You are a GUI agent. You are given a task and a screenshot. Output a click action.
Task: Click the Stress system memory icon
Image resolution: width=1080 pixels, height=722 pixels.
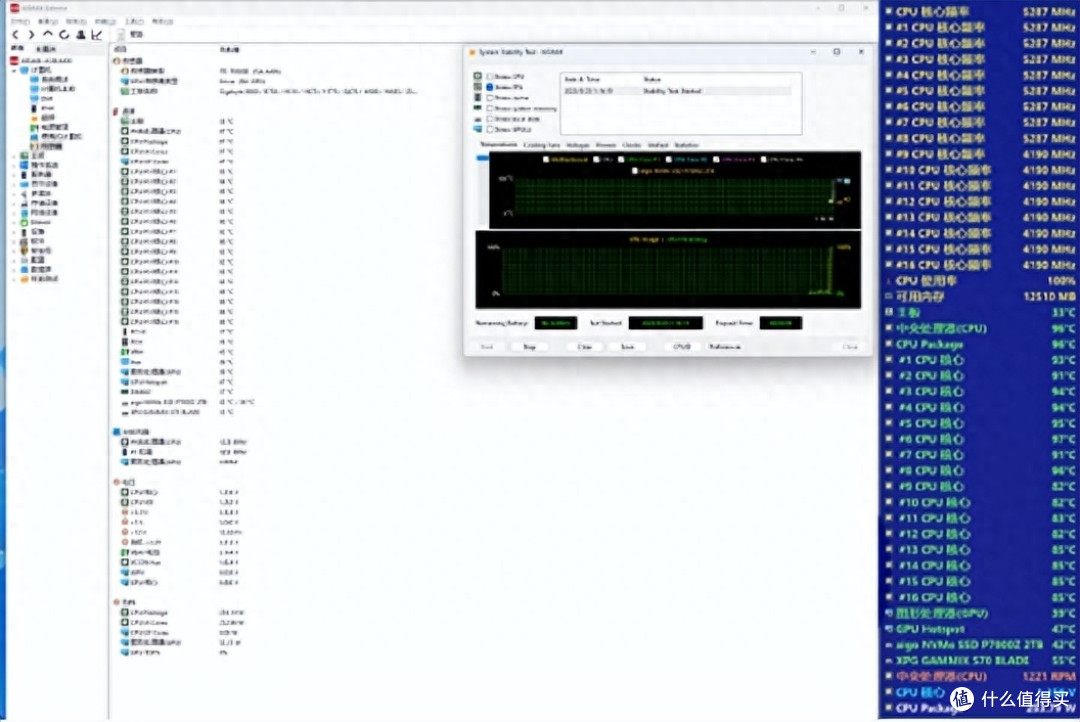tap(478, 108)
